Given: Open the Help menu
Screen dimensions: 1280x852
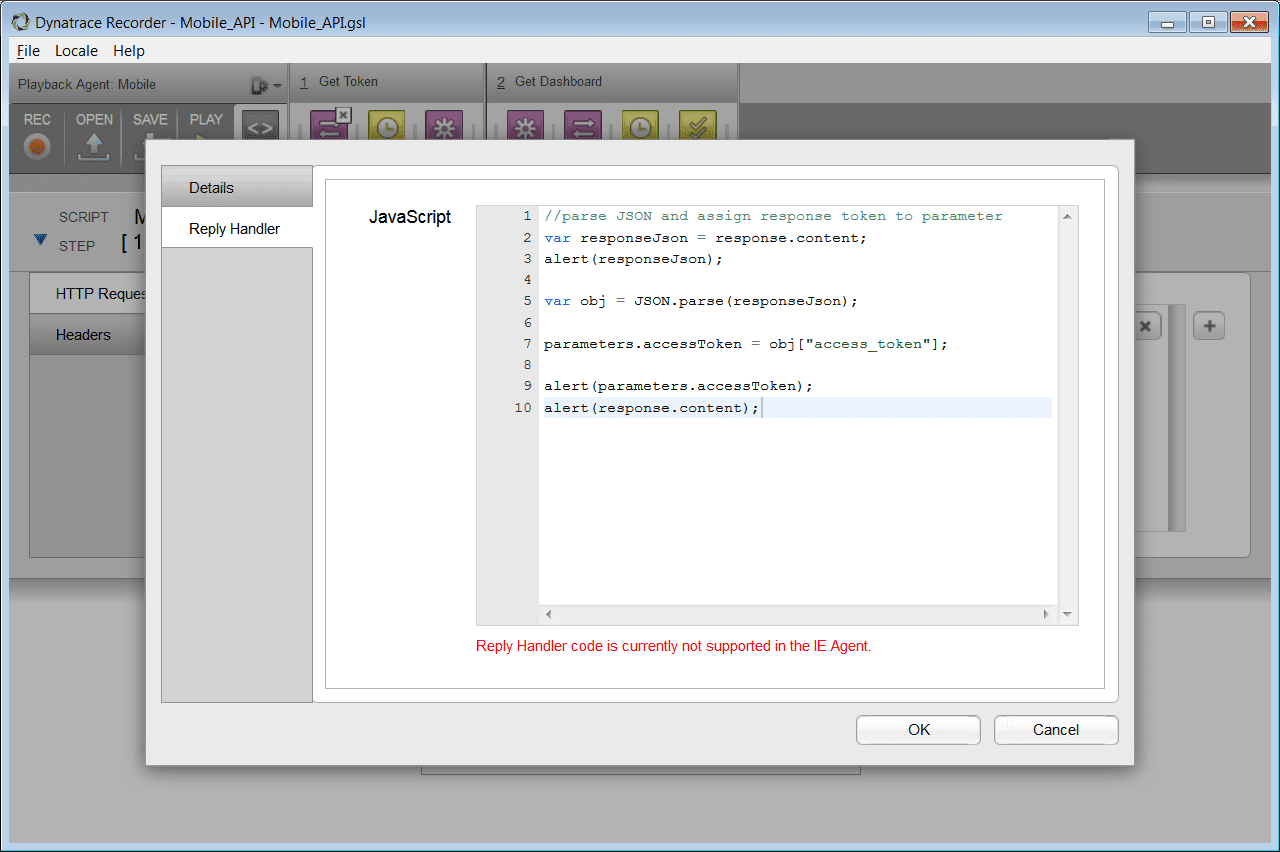Looking at the screenshot, I should click(x=128, y=51).
